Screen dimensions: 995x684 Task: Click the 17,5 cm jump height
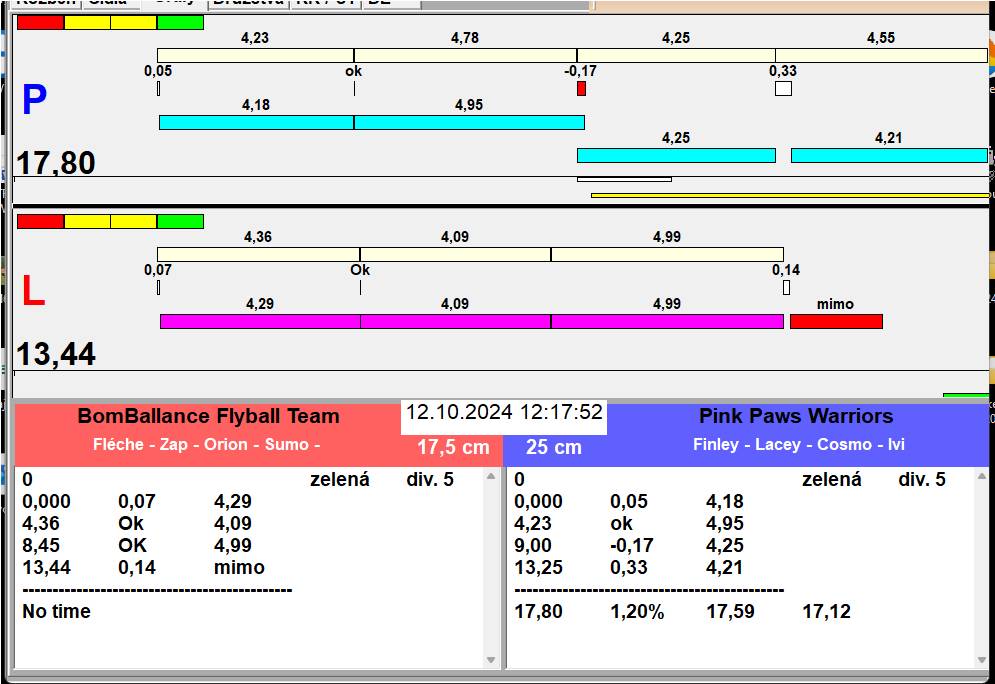tap(453, 447)
